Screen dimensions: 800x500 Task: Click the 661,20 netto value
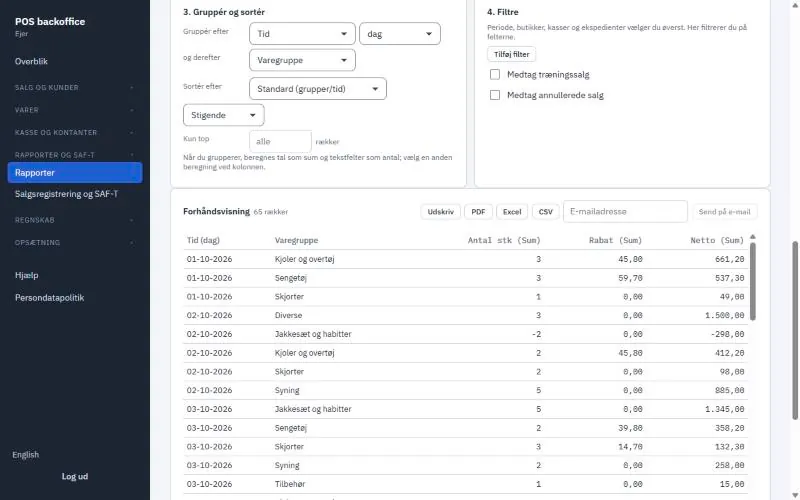point(730,259)
